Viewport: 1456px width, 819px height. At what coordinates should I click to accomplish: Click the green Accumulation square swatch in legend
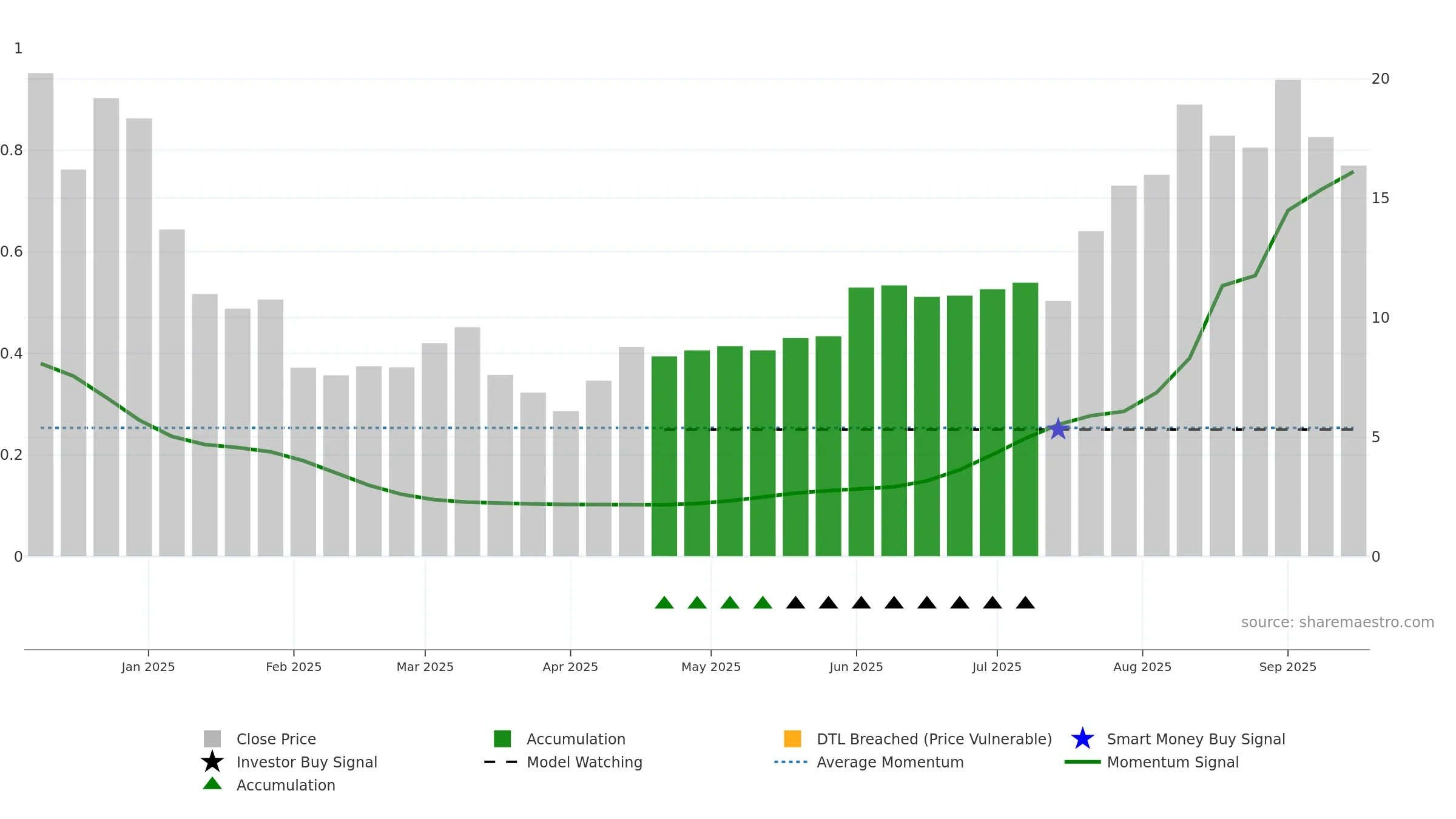coord(502,739)
